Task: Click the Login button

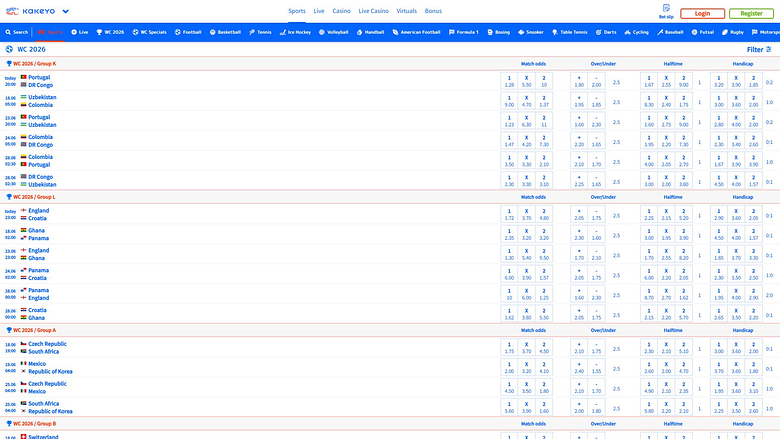Action: (x=702, y=13)
